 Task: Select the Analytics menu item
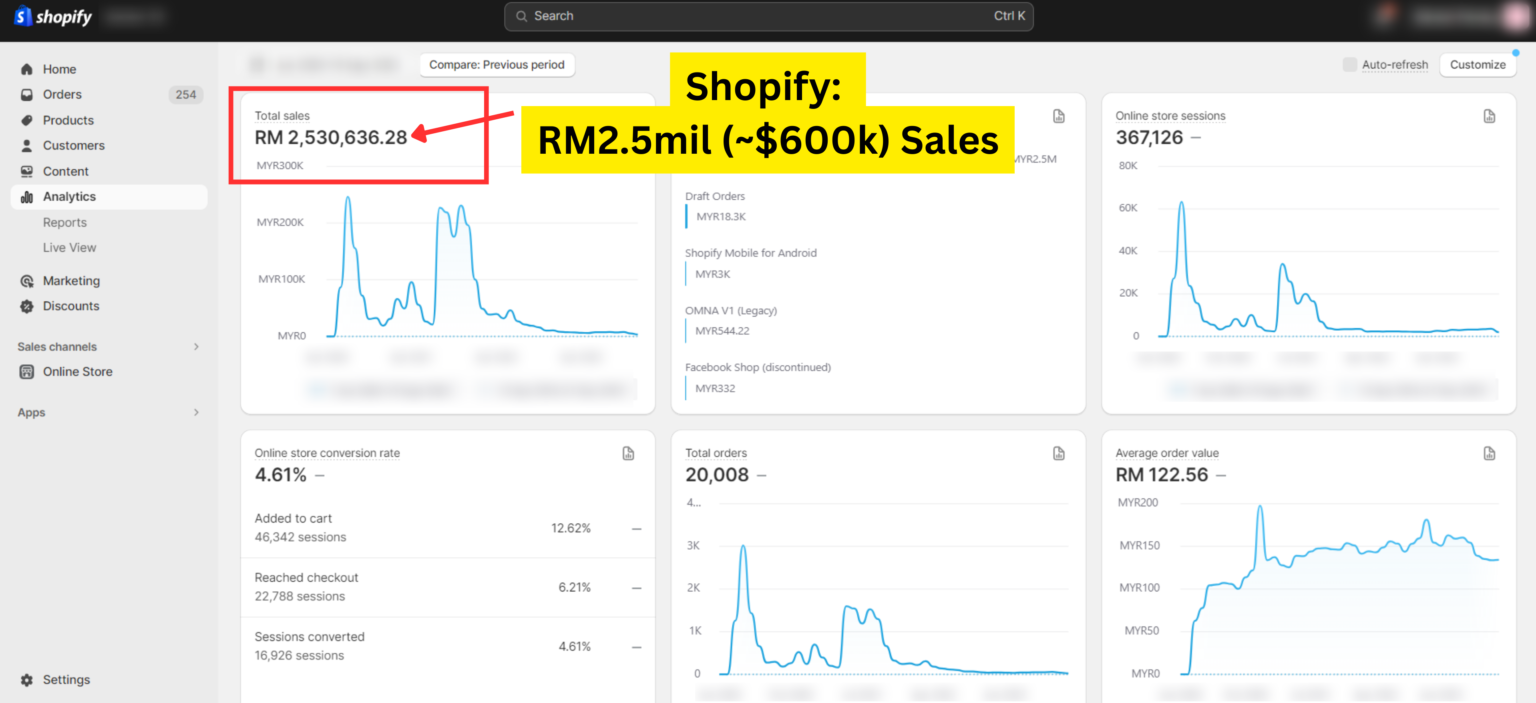[x=69, y=197]
